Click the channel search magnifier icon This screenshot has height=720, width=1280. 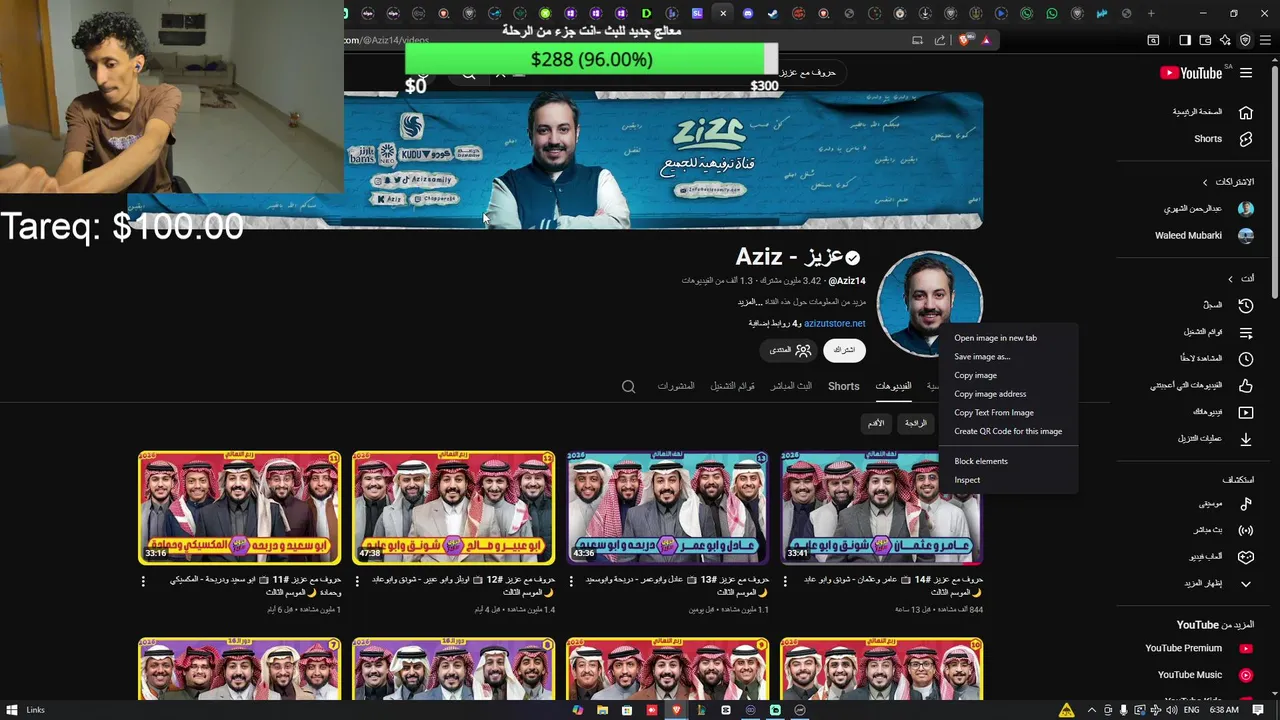click(x=628, y=386)
